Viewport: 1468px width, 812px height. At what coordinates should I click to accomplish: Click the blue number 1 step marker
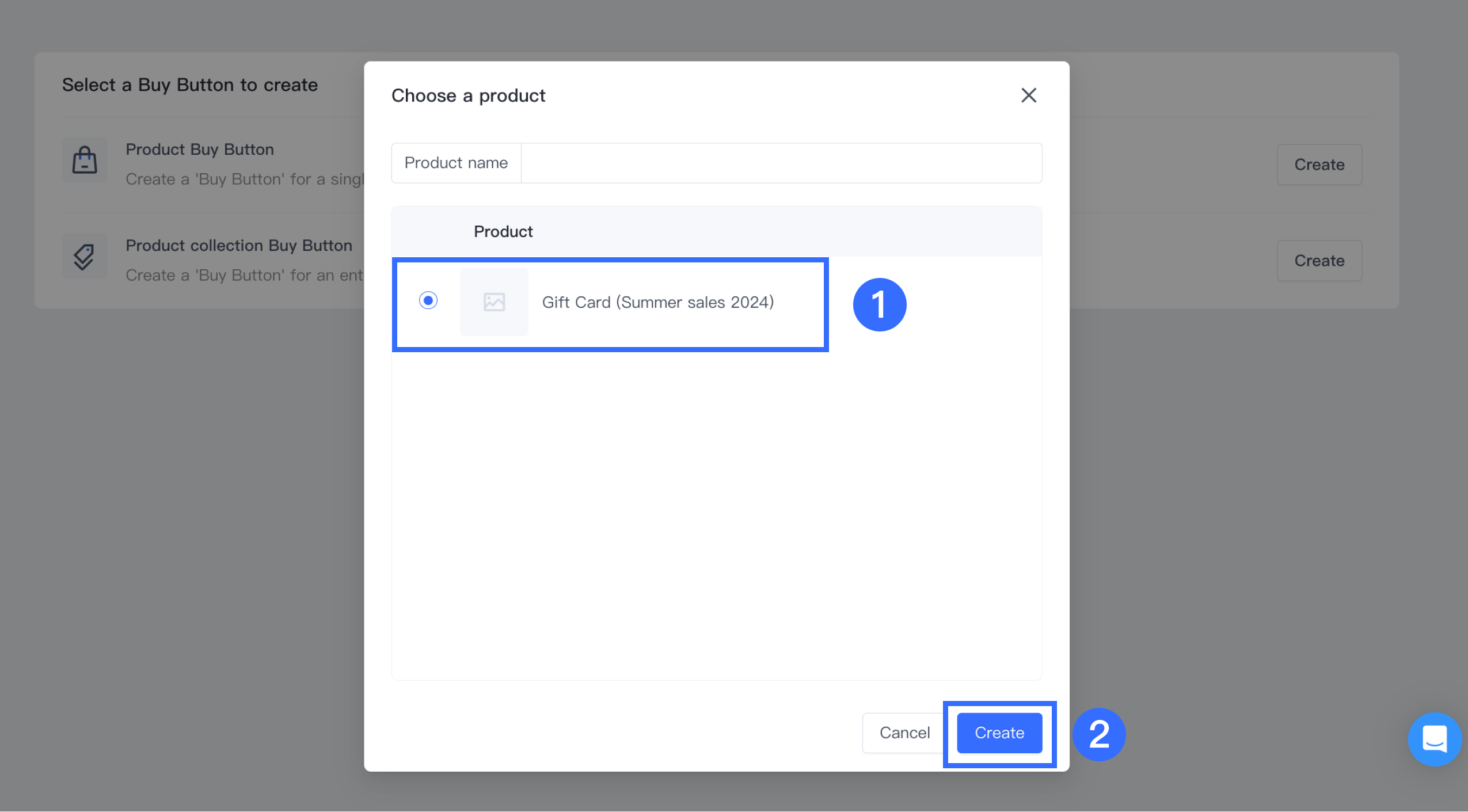879,304
